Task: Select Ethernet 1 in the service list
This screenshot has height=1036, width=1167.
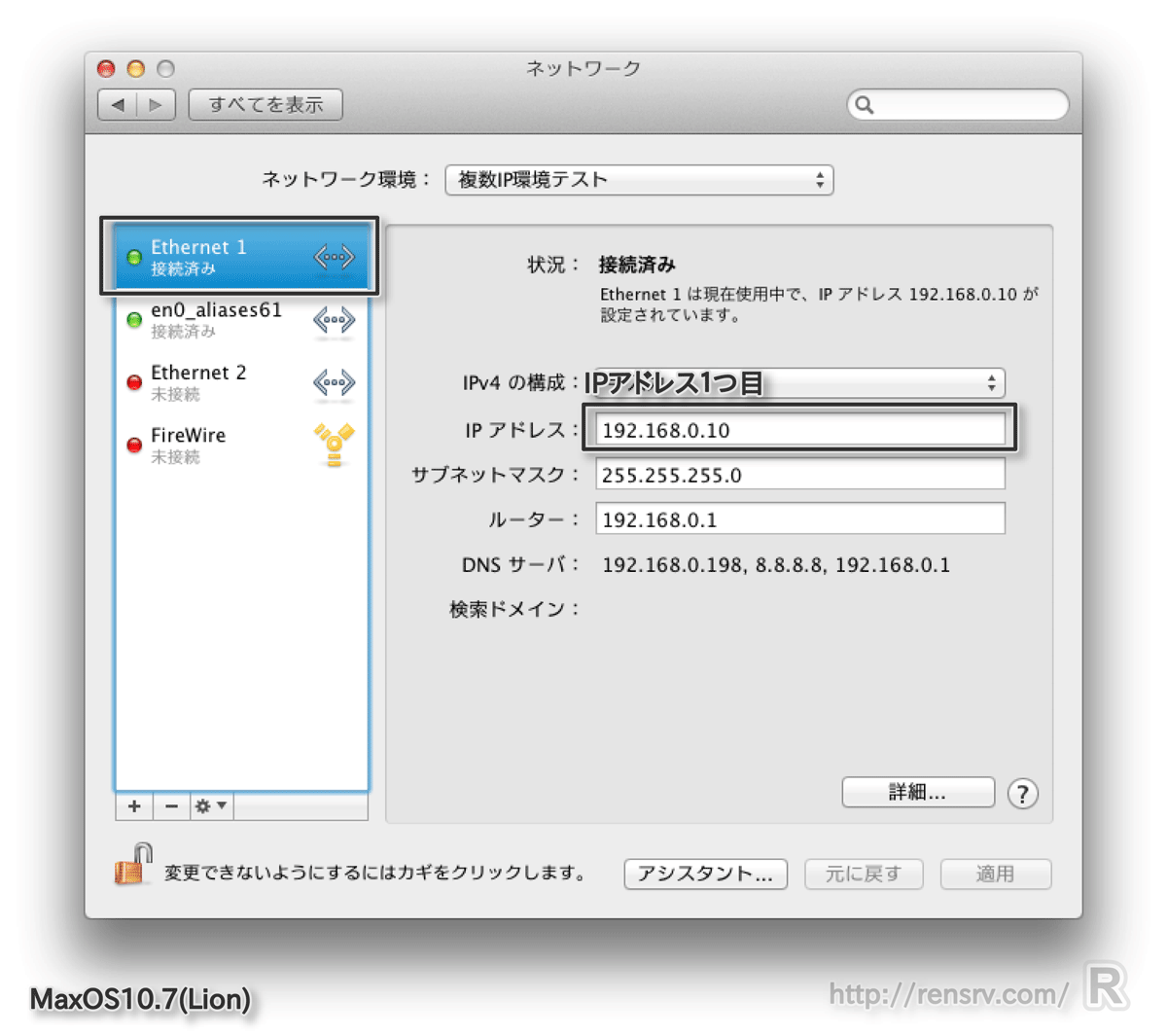Action: click(x=239, y=257)
